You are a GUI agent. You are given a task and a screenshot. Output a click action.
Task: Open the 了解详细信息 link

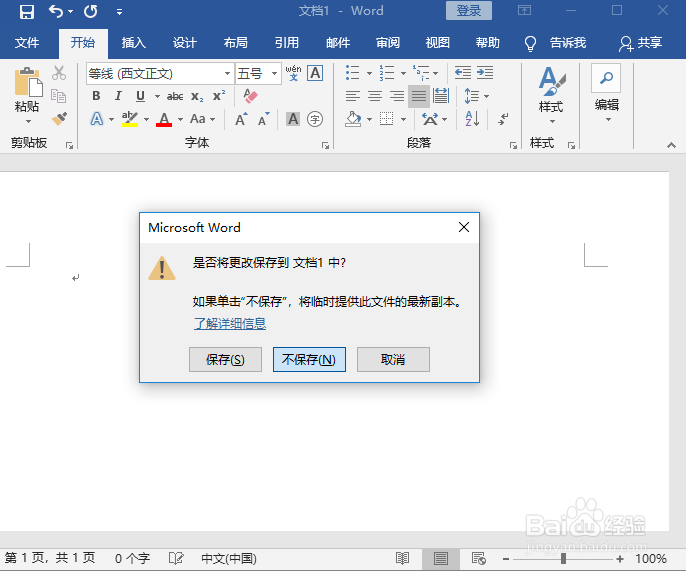pos(230,324)
